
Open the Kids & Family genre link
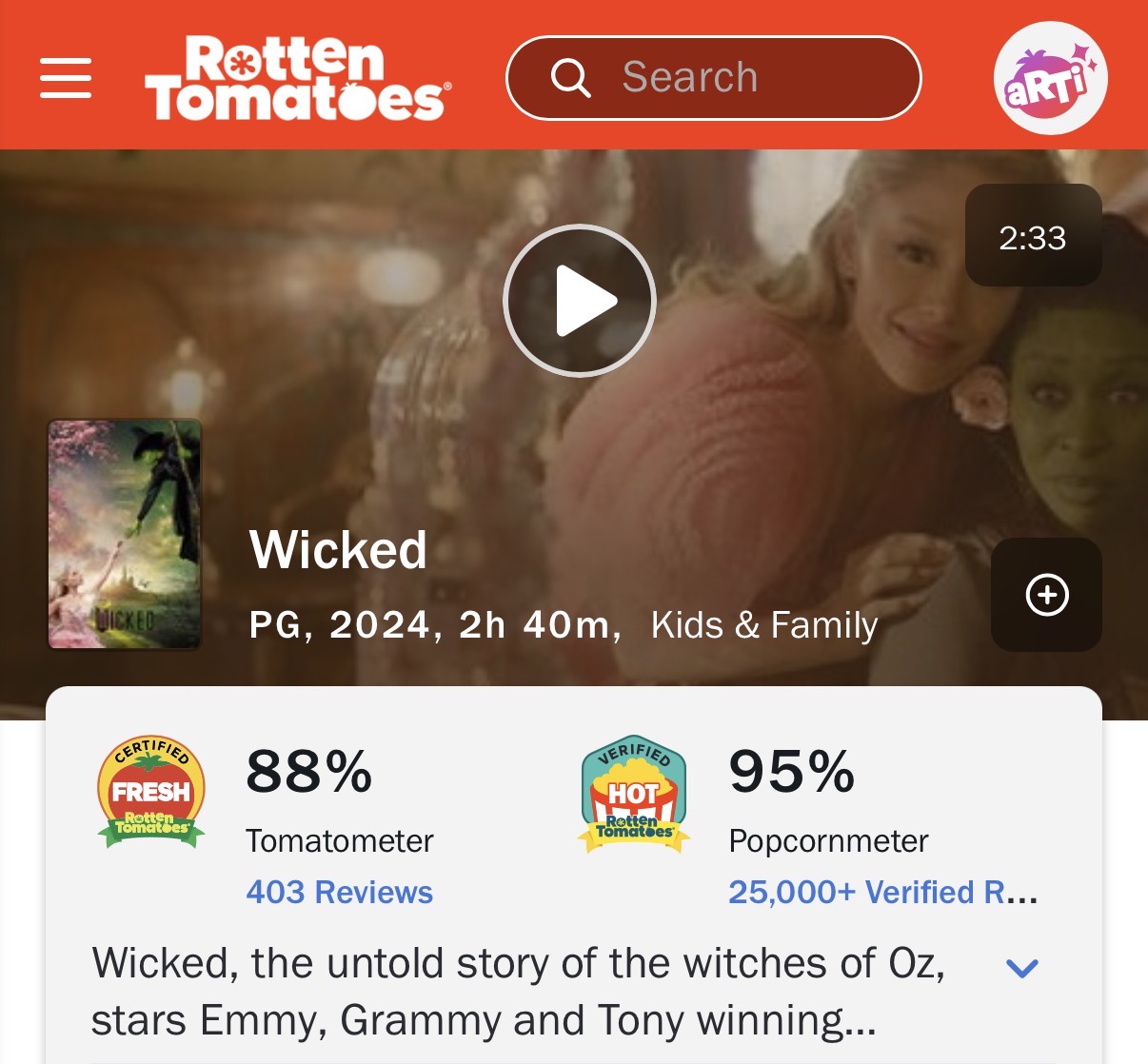(764, 625)
